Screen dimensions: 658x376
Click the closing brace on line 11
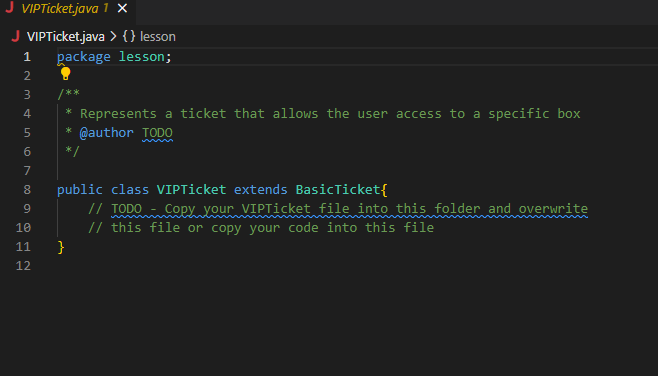[x=61, y=247]
